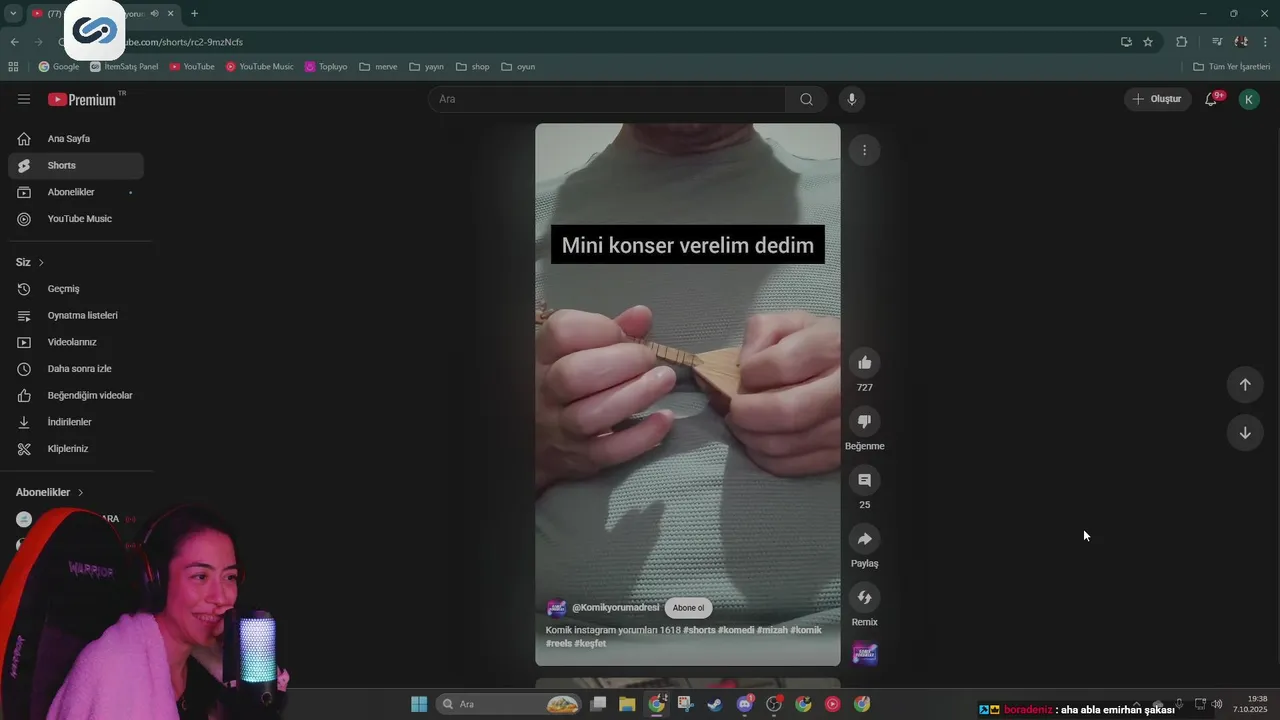Image resolution: width=1280 pixels, height=720 pixels.
Task: Open İndirilenler in the sidebar
Action: tap(76, 422)
